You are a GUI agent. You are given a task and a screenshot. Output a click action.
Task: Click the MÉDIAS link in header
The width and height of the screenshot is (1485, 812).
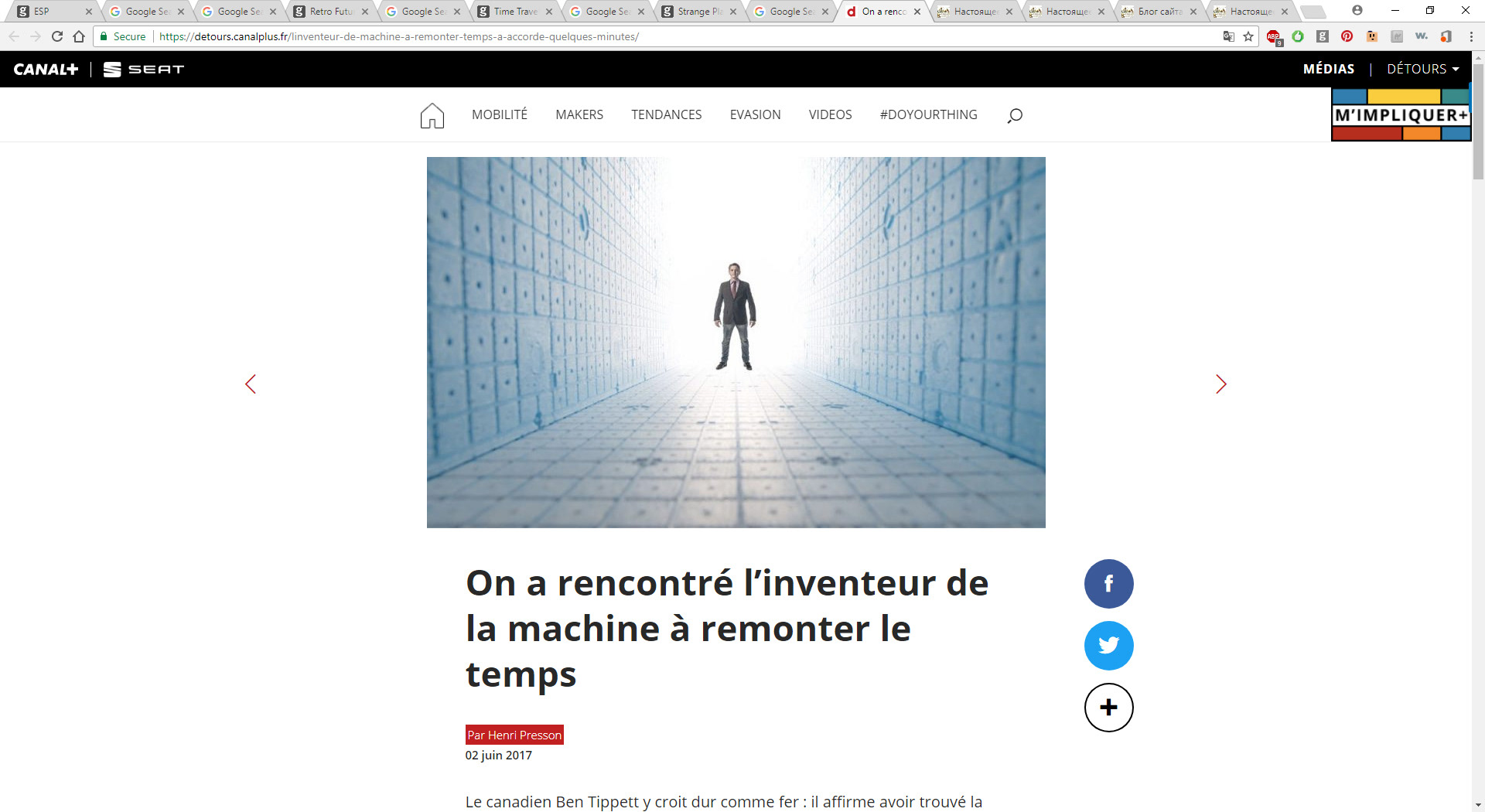[1329, 69]
